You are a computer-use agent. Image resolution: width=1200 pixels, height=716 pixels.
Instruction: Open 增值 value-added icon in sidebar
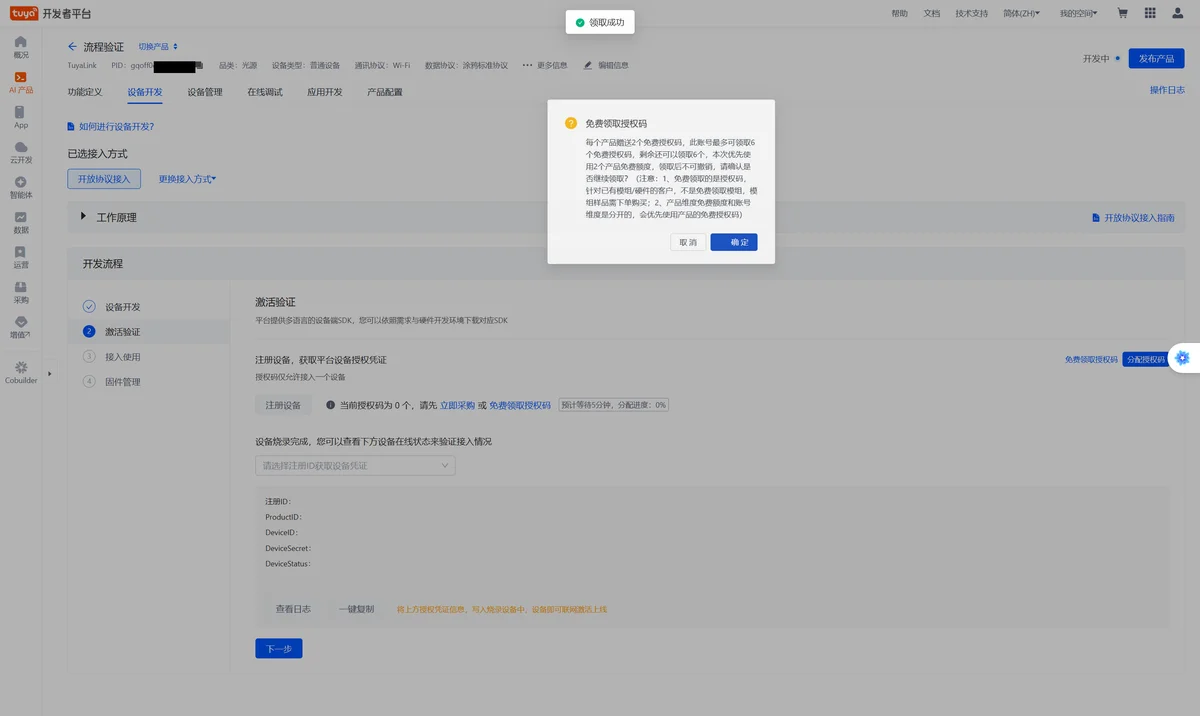click(21, 322)
